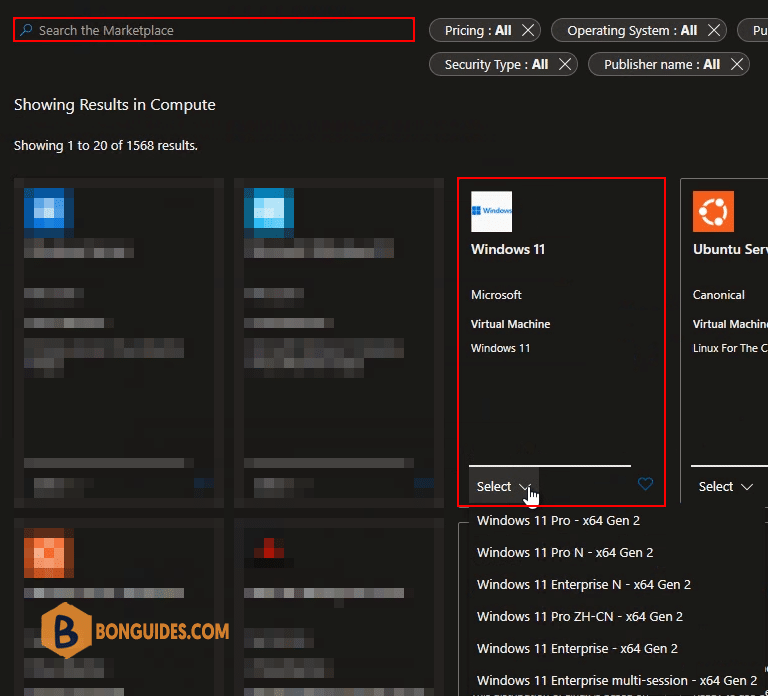Open the Windows 11 card title
The height and width of the screenshot is (696, 768).
(507, 249)
